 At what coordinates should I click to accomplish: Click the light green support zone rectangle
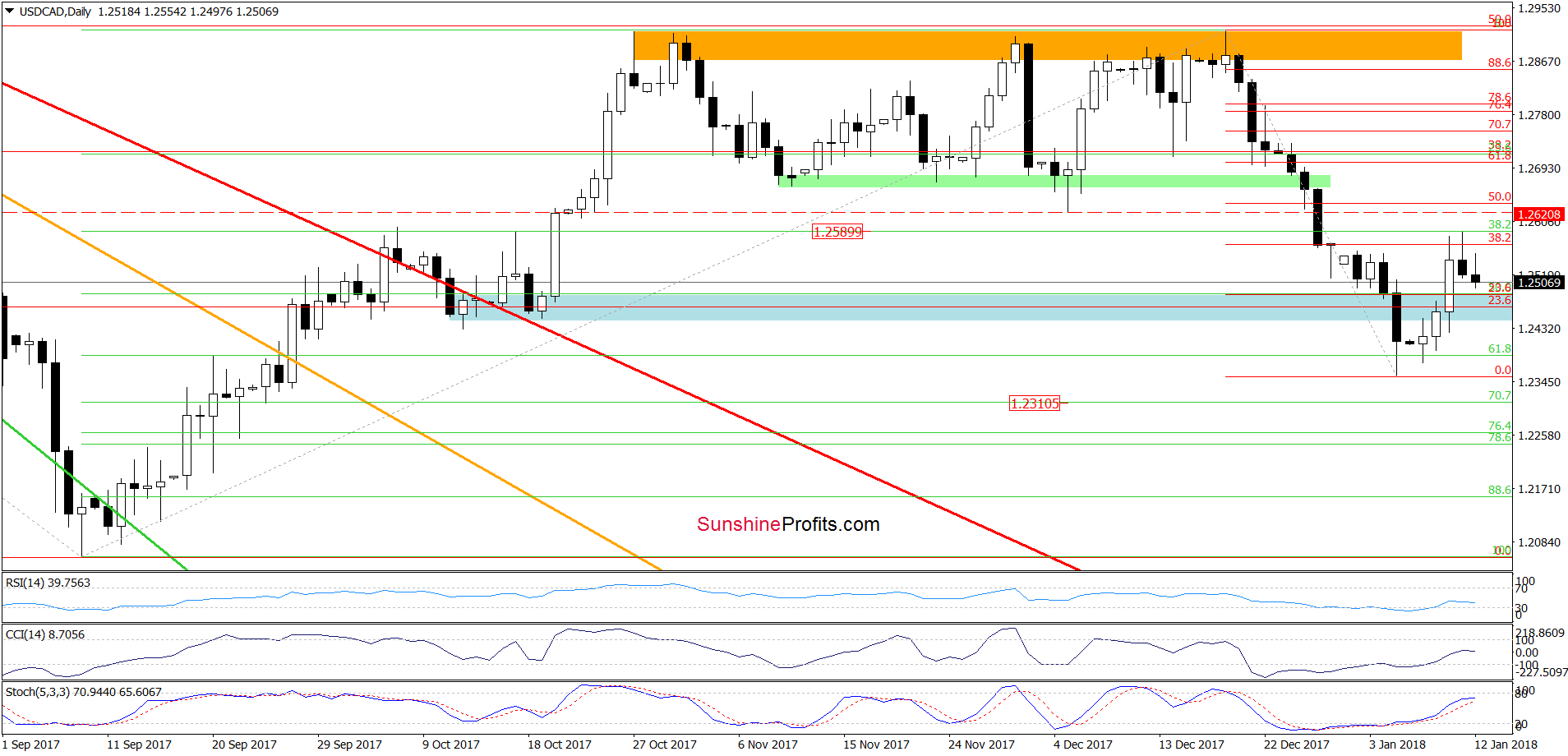pyautogui.click(x=1054, y=181)
